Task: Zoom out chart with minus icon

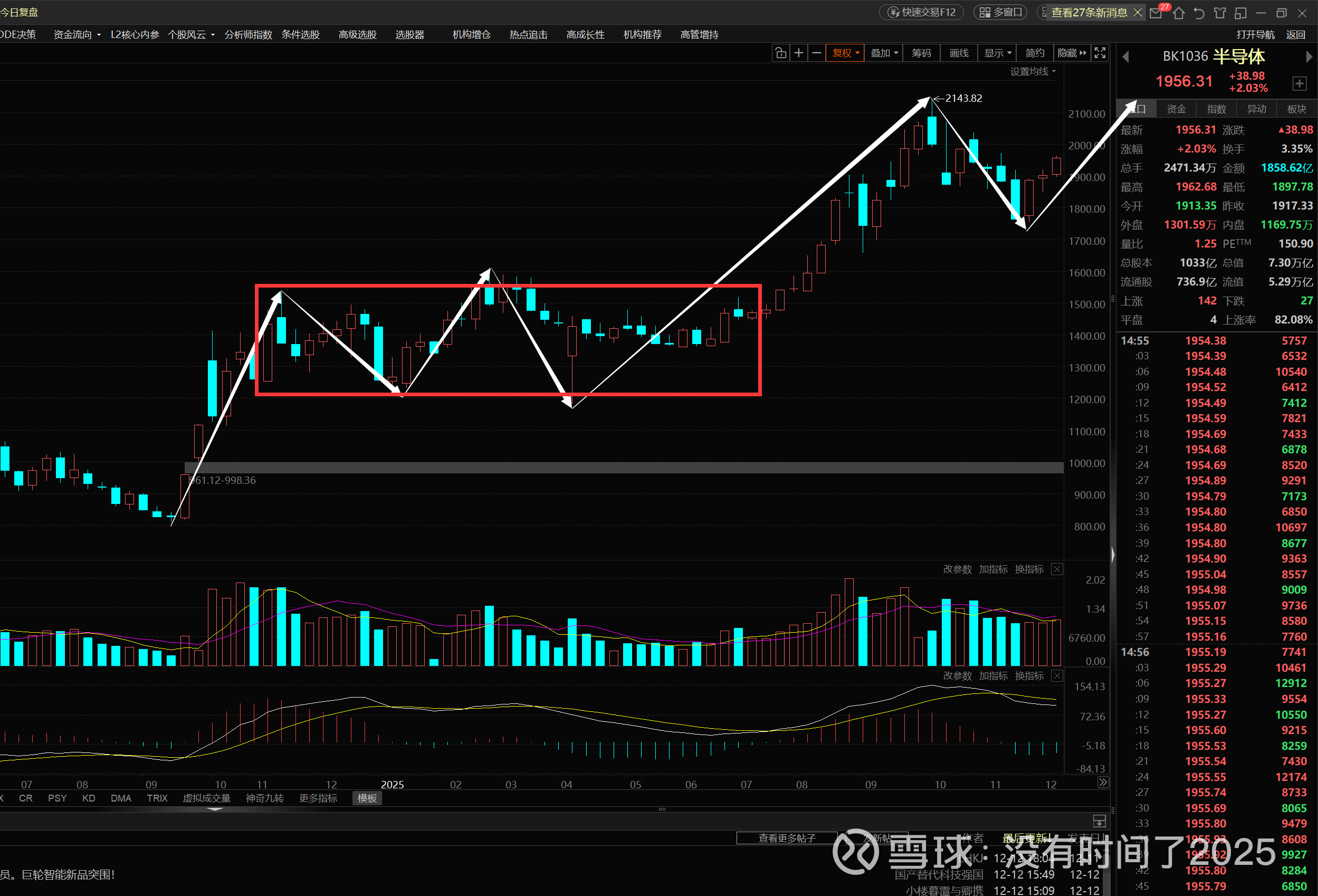Action: (817, 53)
